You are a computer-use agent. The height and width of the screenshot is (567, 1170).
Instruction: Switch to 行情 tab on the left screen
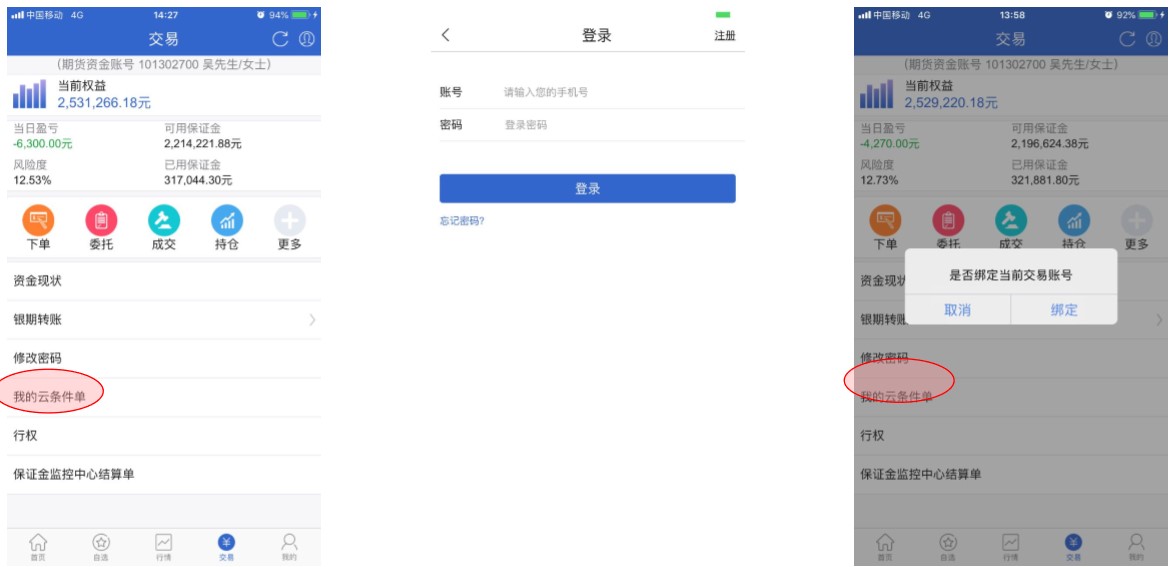[x=163, y=546]
